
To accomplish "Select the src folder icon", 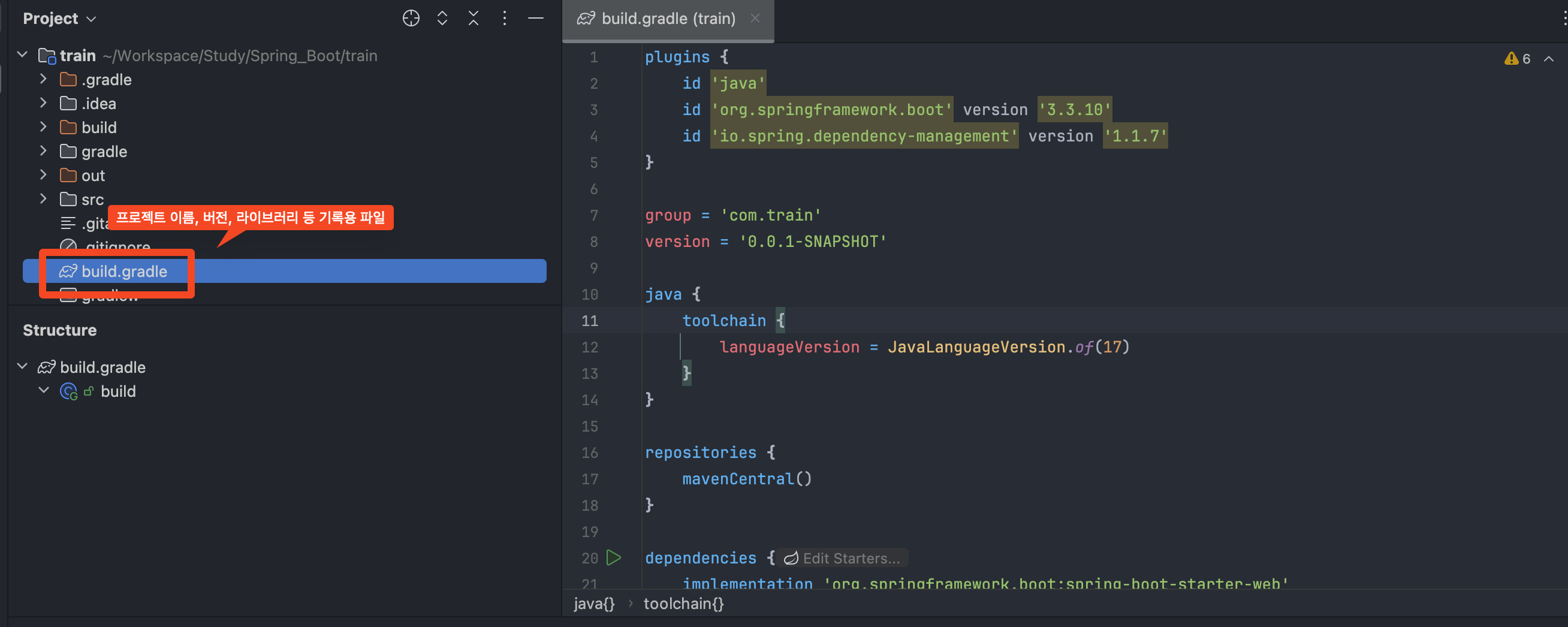I will (68, 198).
